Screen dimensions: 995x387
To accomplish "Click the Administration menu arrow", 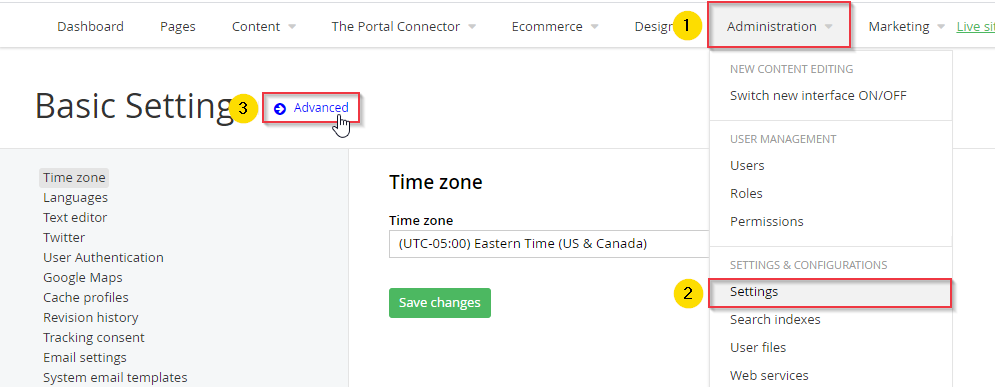I will tap(829, 27).
